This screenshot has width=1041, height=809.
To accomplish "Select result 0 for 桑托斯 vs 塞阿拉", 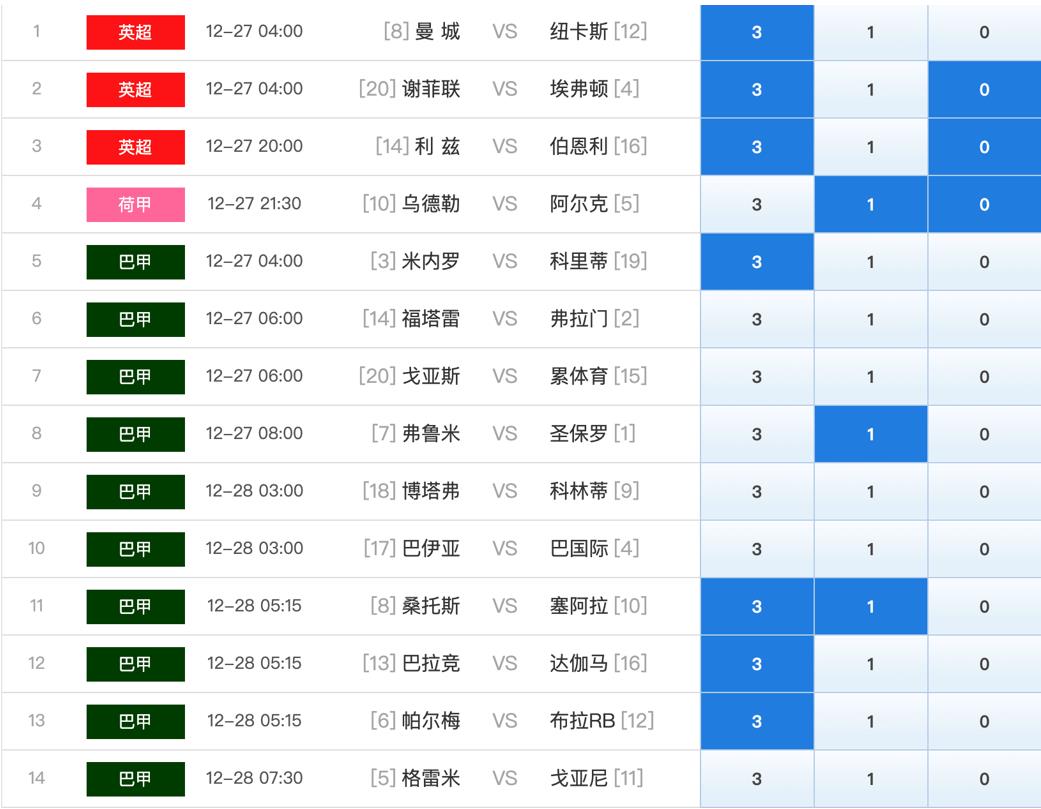I will click(x=985, y=607).
